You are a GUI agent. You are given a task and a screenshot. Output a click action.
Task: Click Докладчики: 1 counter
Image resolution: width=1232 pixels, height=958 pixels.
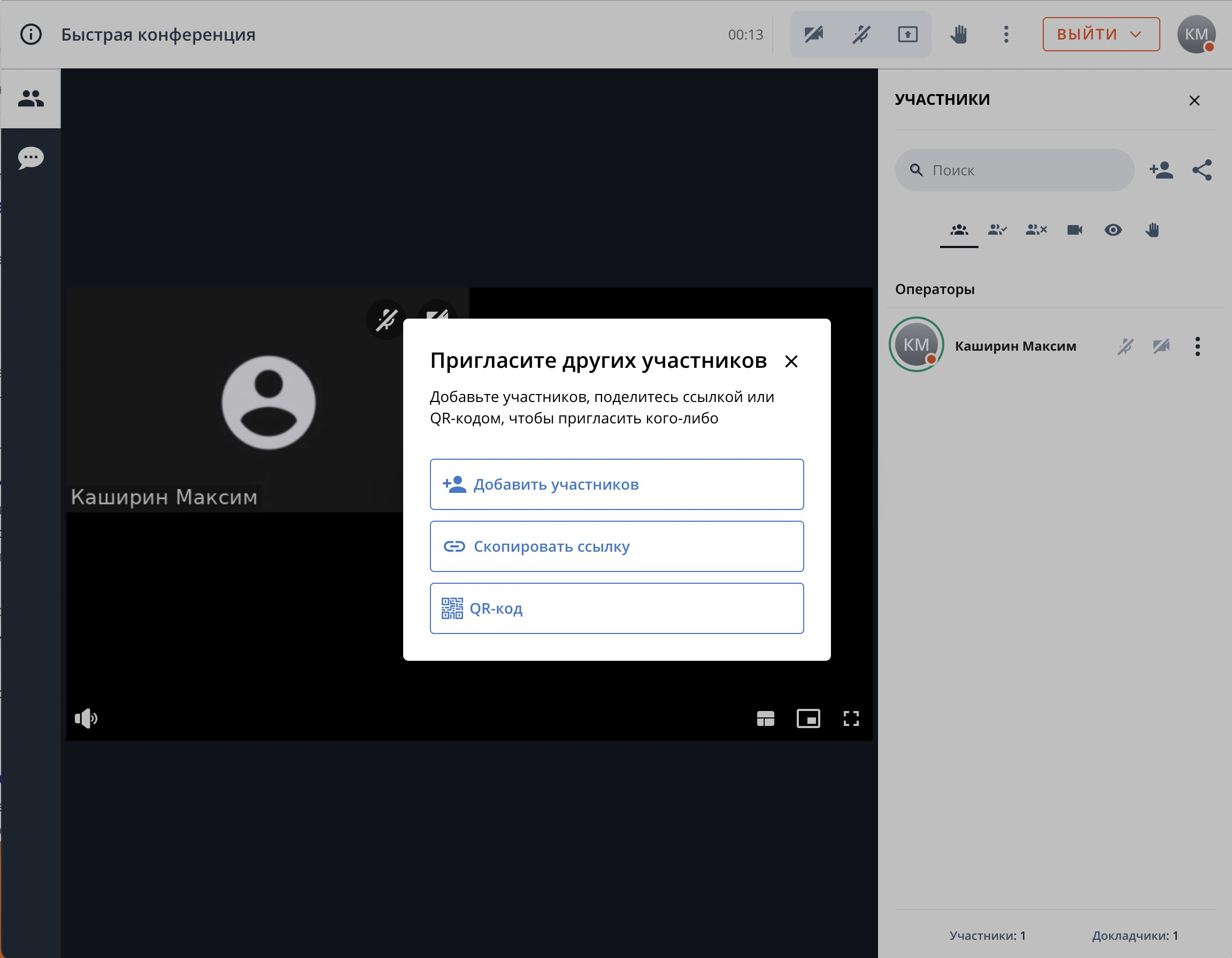(1135, 936)
